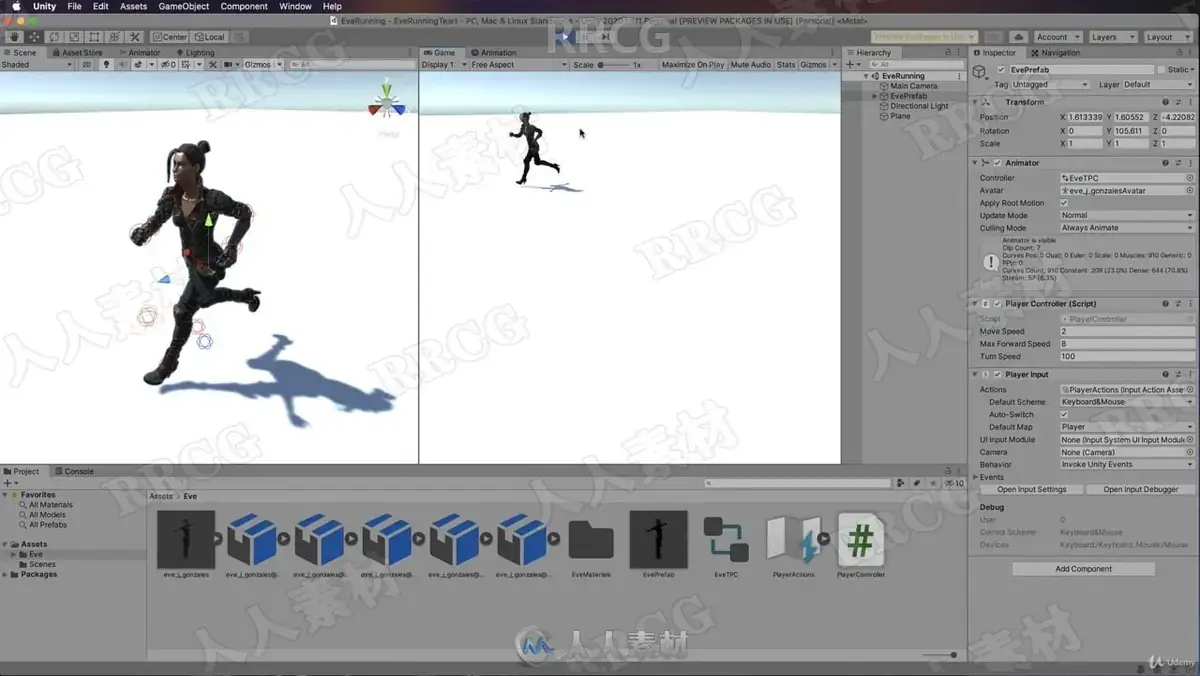This screenshot has height=676, width=1200.
Task: Open the Tag Untagged dropdown
Action: click(1052, 85)
